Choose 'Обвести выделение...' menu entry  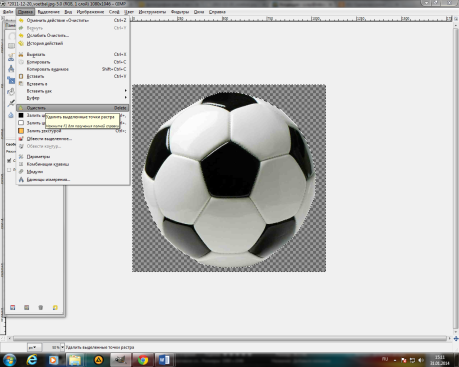click(73, 139)
